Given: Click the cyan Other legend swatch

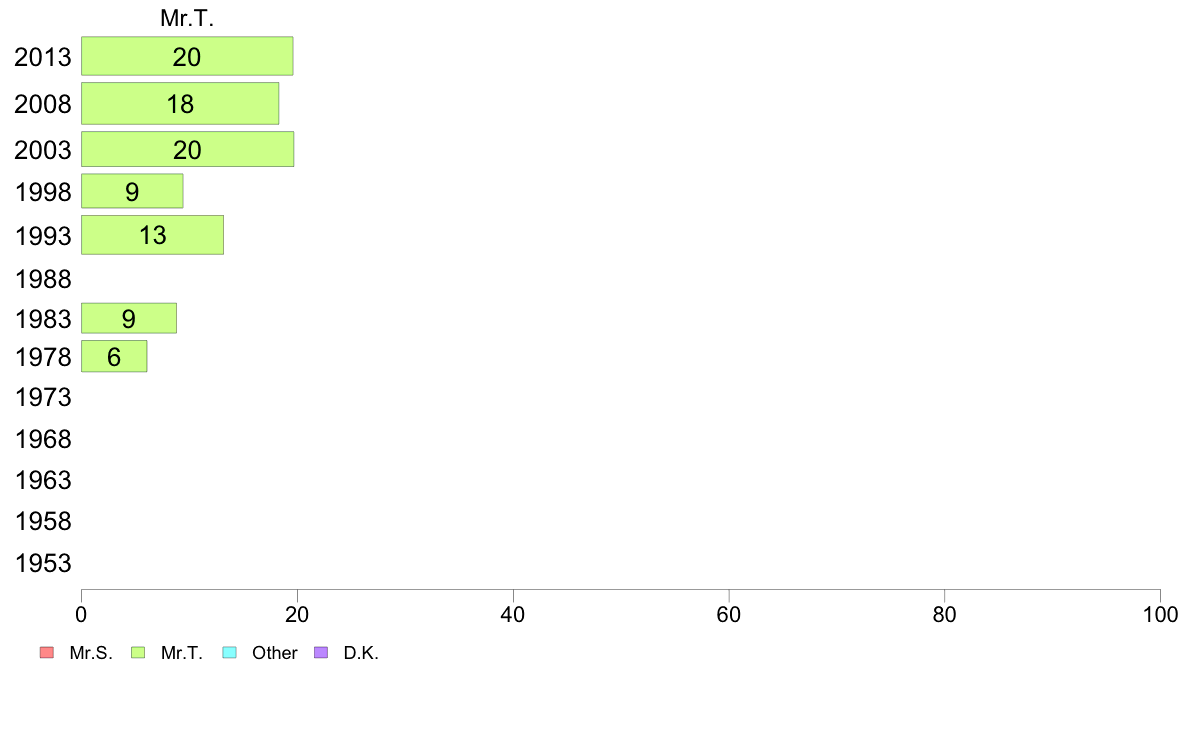Looking at the screenshot, I should (230, 653).
